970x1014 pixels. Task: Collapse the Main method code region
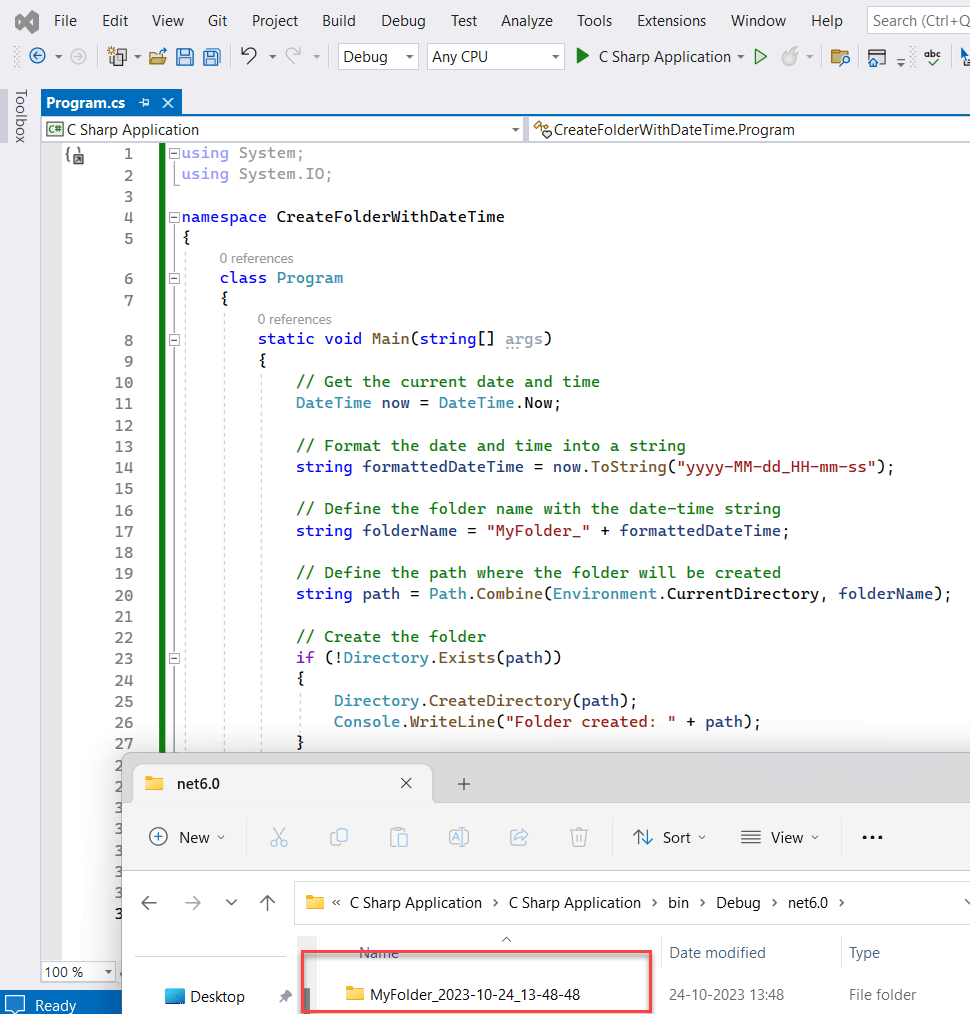[x=174, y=338]
